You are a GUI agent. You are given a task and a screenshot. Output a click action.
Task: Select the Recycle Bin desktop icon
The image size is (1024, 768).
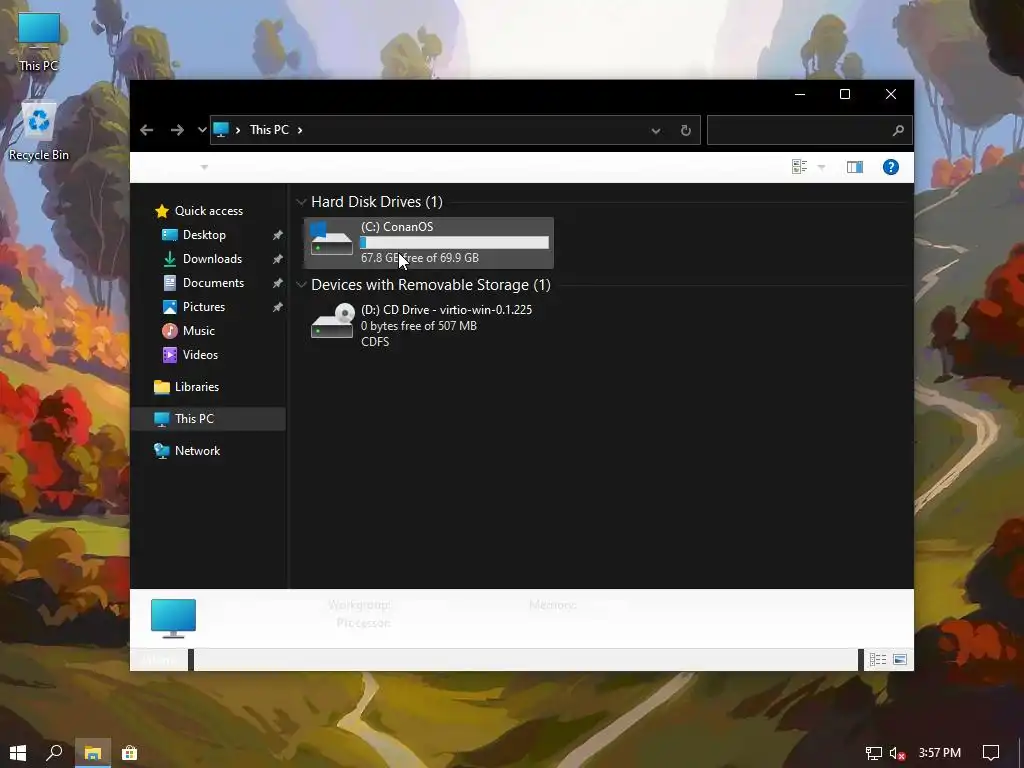(x=39, y=131)
